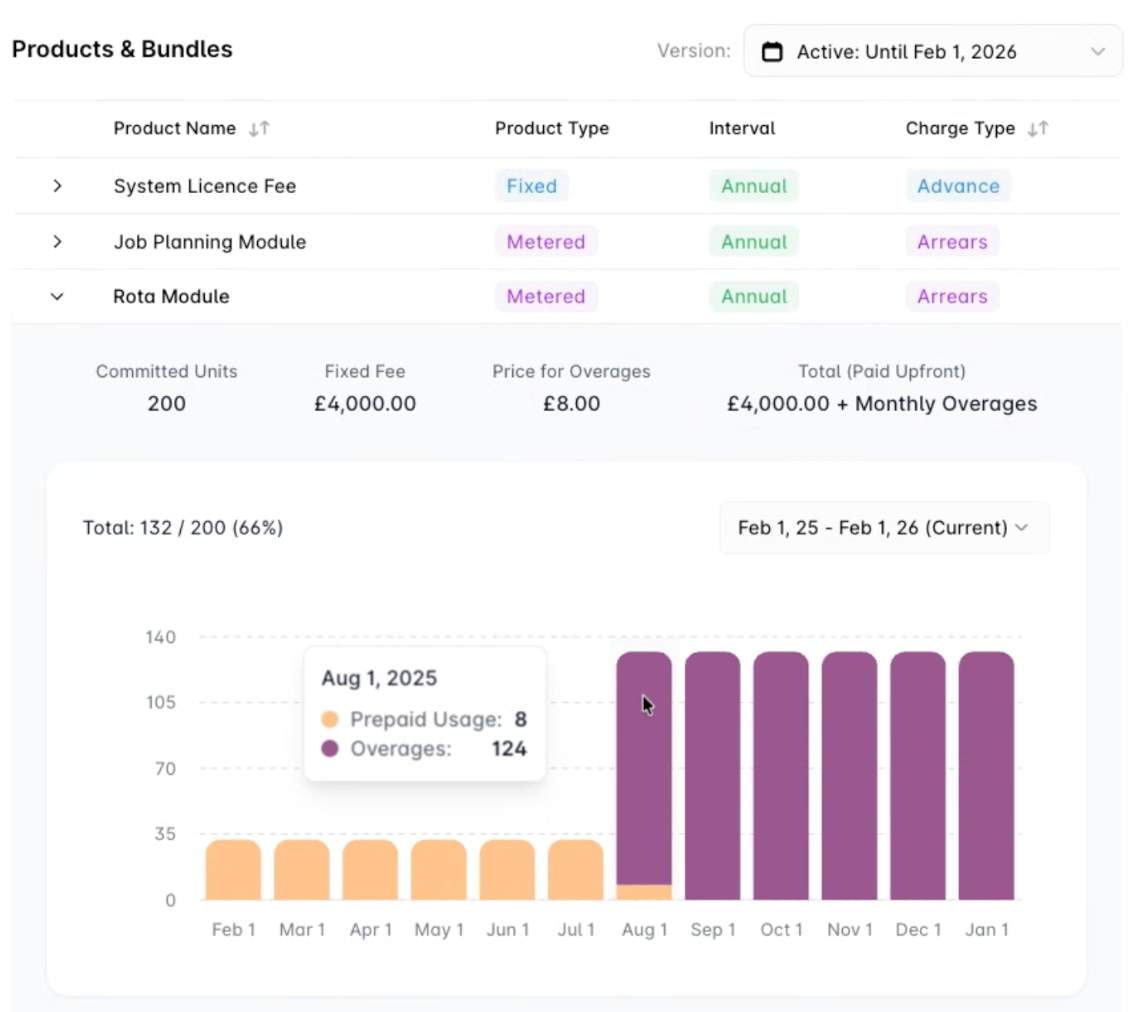Viewport: 1134px width, 1012px height.
Task: Click the Total: 132 / 200 usage indicator
Action: 183,527
